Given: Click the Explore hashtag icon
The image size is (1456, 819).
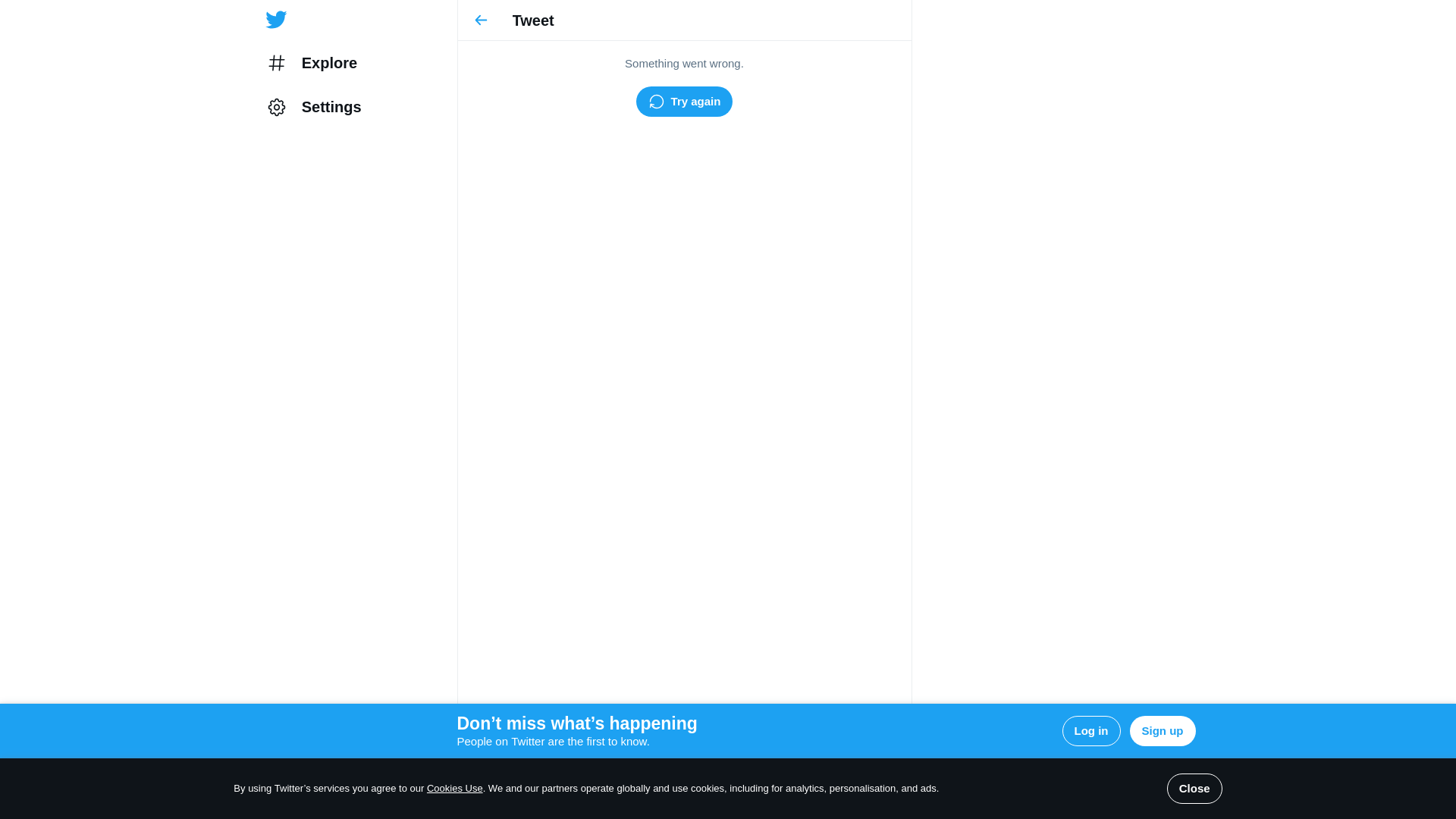Looking at the screenshot, I should point(277,63).
